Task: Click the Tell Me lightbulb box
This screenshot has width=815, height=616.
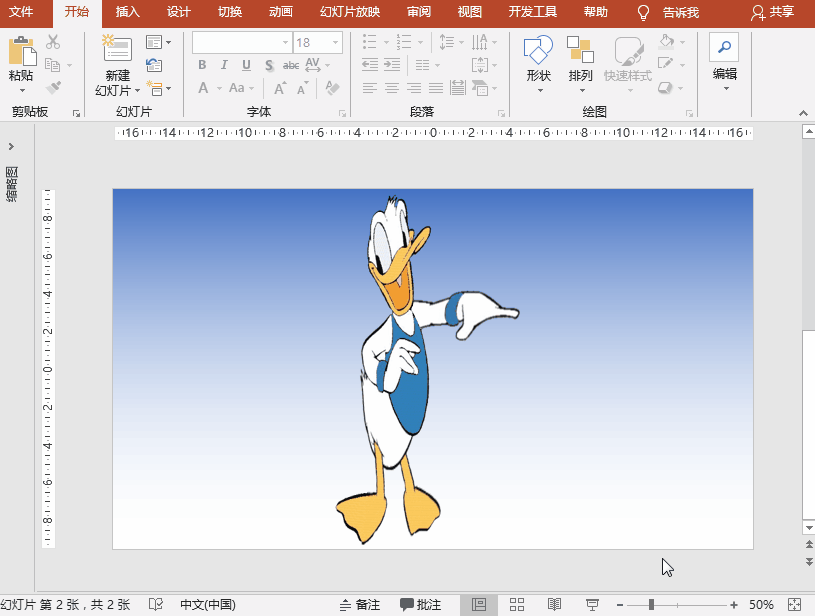Action: [x=668, y=12]
